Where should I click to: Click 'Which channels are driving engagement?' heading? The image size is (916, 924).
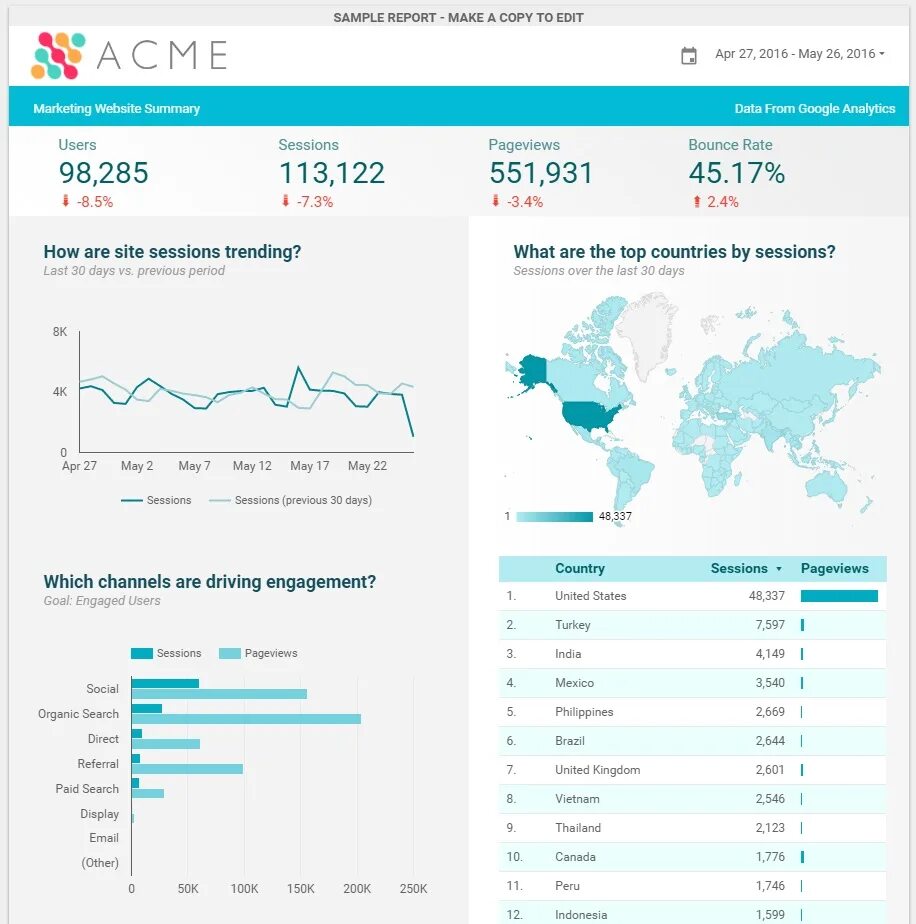210,582
